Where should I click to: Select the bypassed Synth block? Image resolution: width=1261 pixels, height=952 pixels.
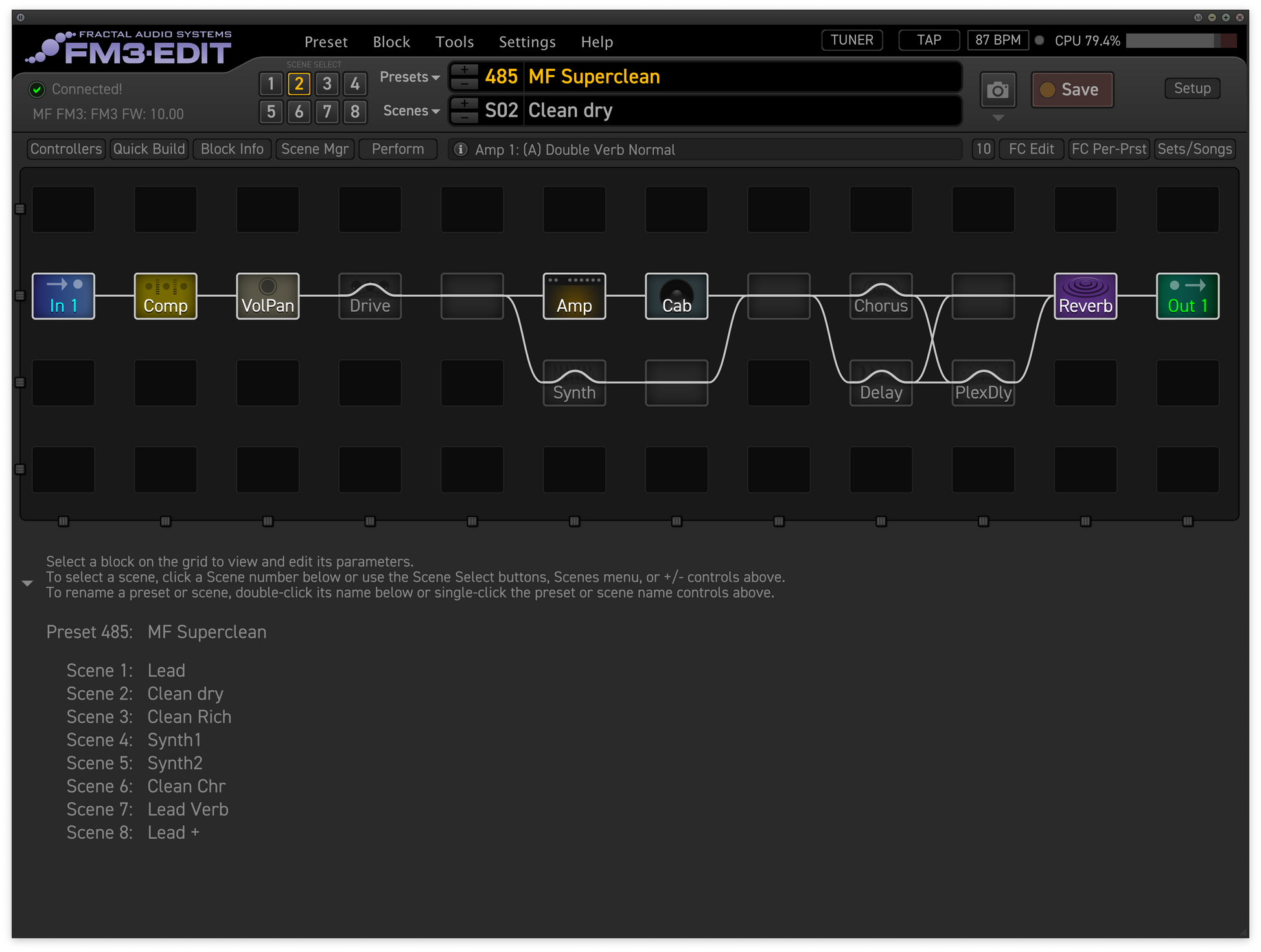click(574, 384)
